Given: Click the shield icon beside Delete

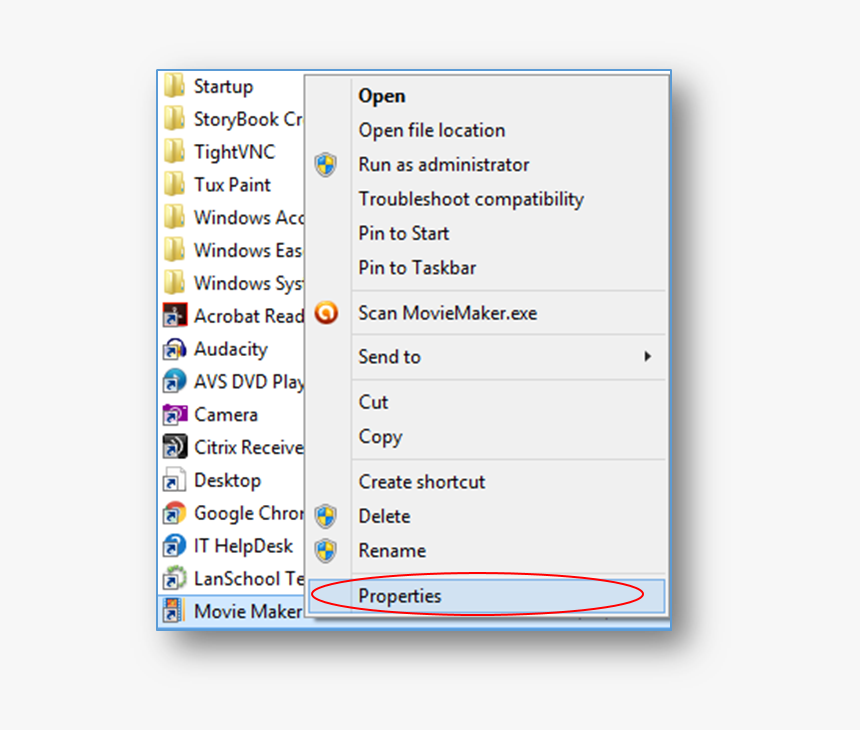Looking at the screenshot, I should tap(326, 516).
